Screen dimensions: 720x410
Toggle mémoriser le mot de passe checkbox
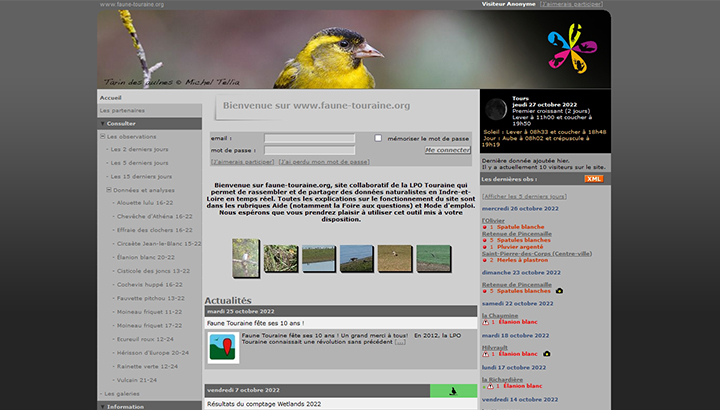point(378,138)
